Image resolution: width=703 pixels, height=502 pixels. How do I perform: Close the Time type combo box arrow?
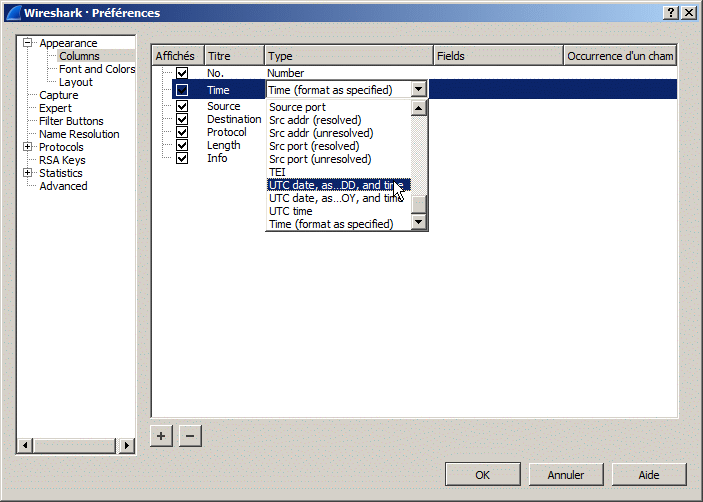tap(419, 90)
